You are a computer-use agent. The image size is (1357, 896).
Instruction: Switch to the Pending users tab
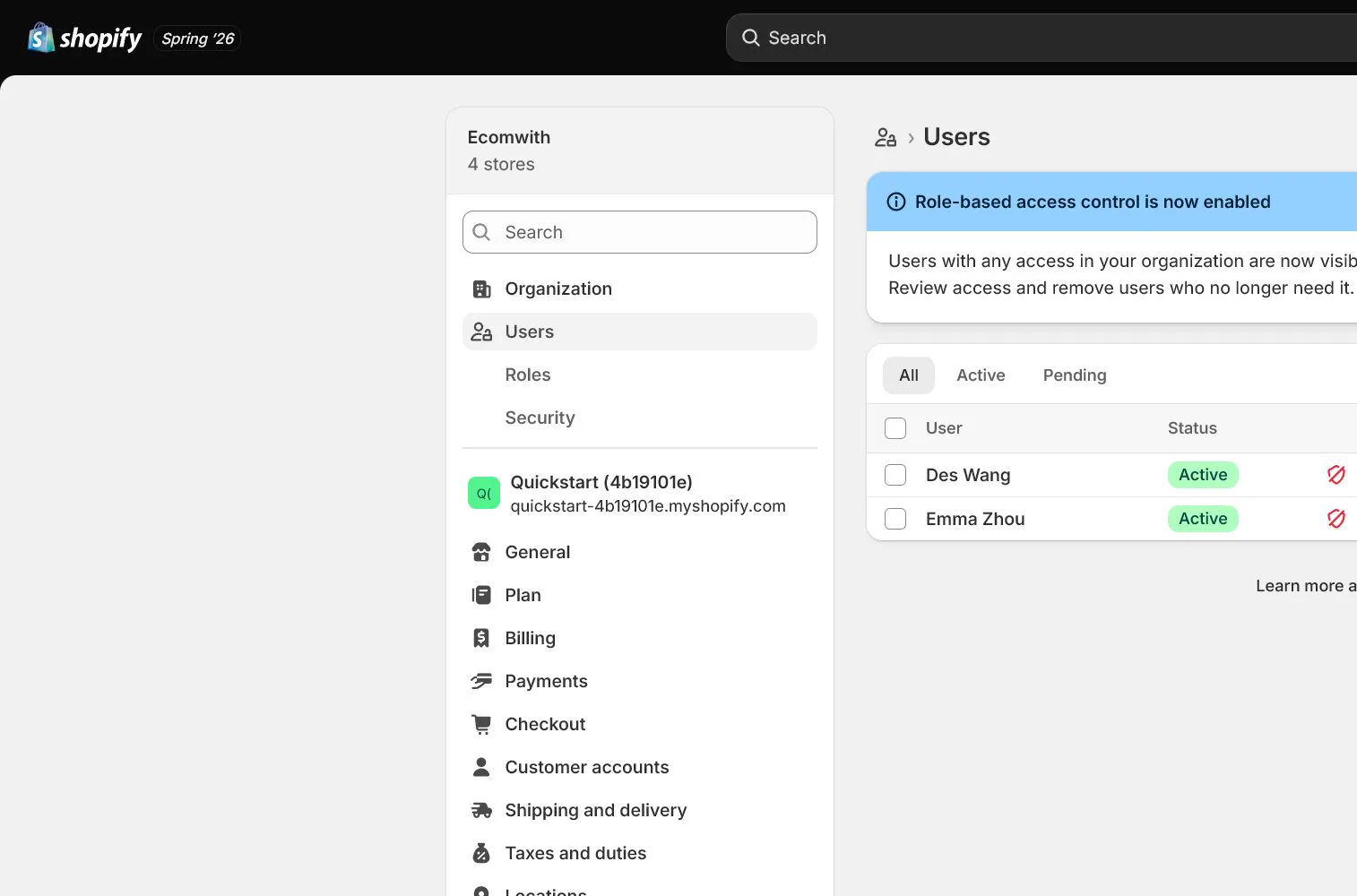pyautogui.click(x=1075, y=375)
